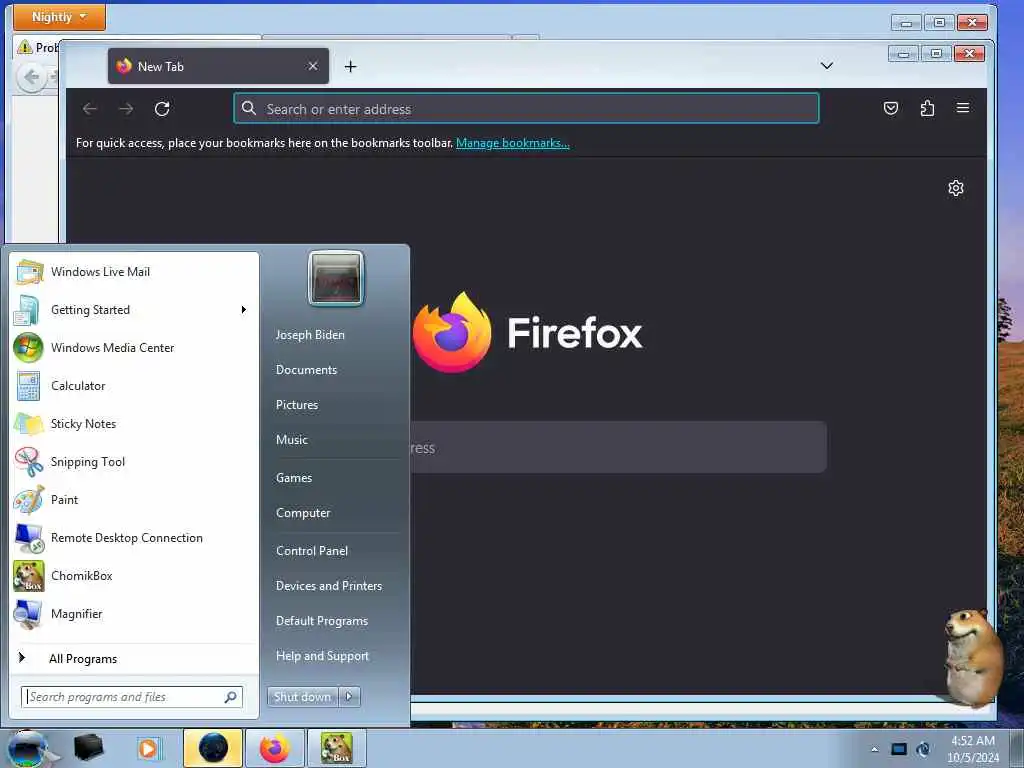Click the Getting Started icon

click(27, 310)
